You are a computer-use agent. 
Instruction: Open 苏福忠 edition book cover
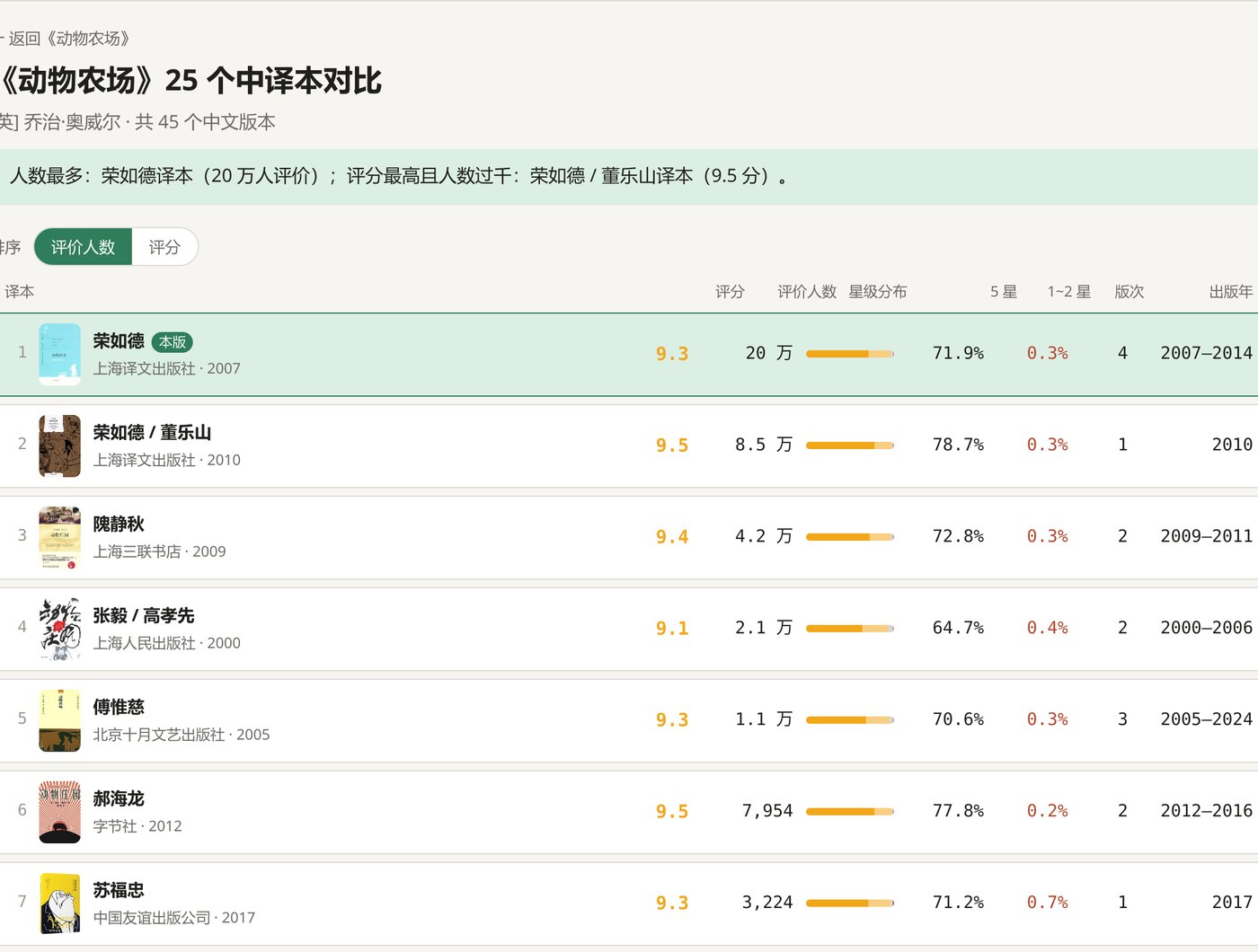point(60,904)
